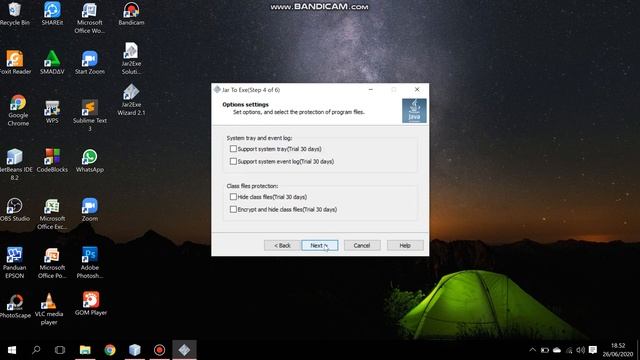This screenshot has height=360, width=640.
Task: Open the NetBeans IDE 8.2 desktop icon
Action: pos(15,164)
